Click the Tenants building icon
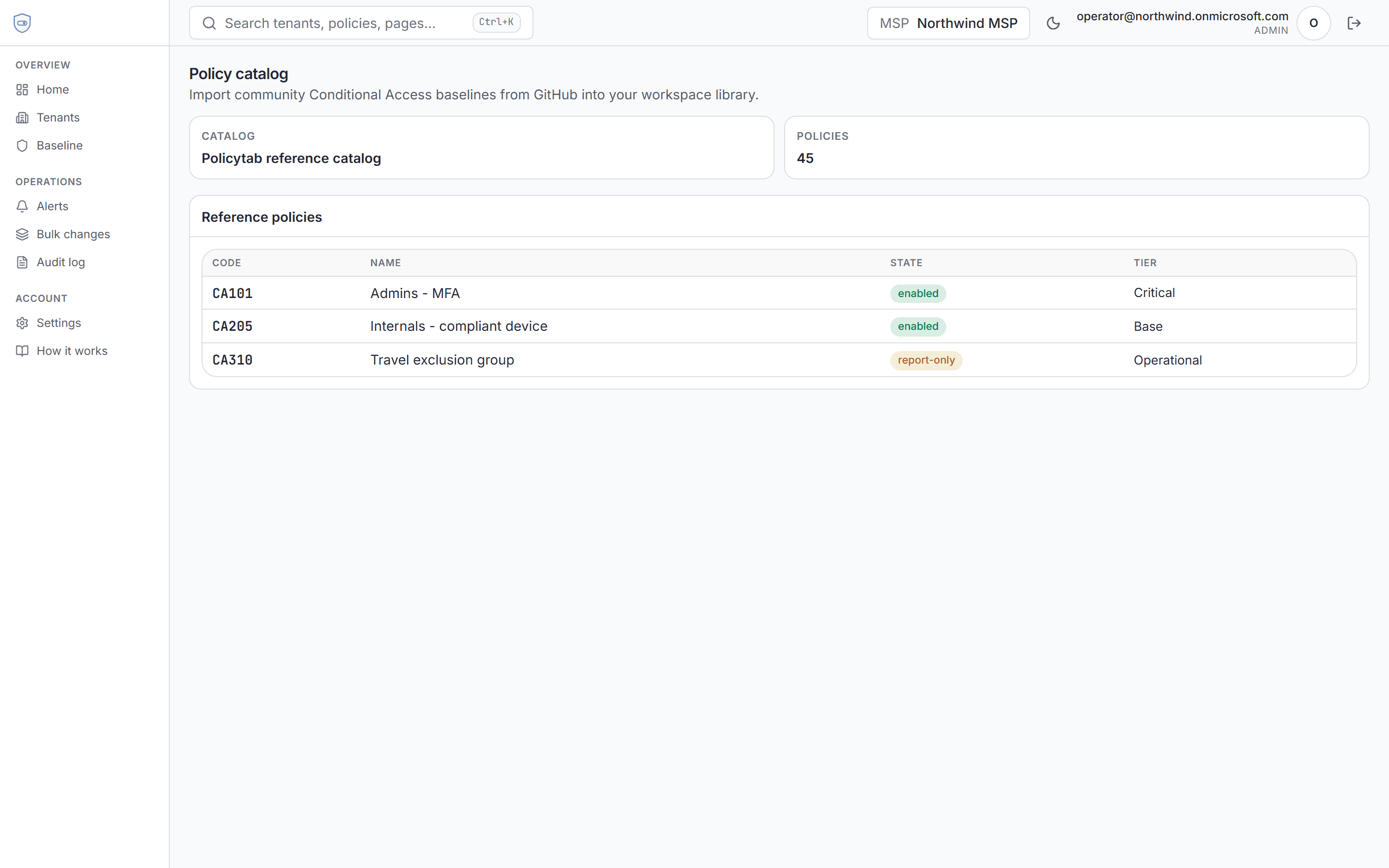The image size is (1389, 868). tap(22, 118)
